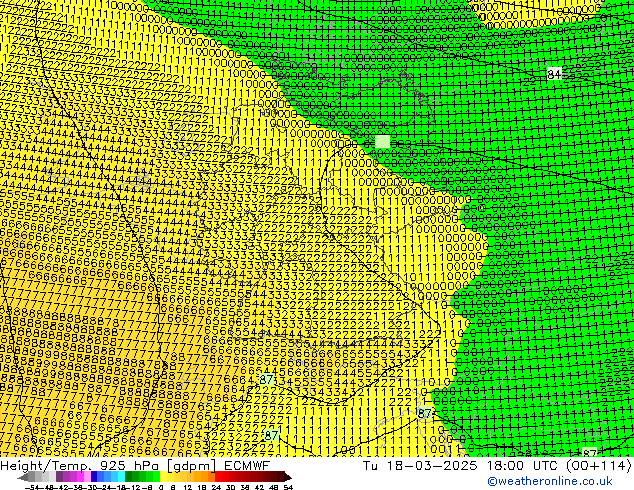Pick the bright red swatch at 24 in the legend
Screen dimensions: 634x490
point(218,477)
